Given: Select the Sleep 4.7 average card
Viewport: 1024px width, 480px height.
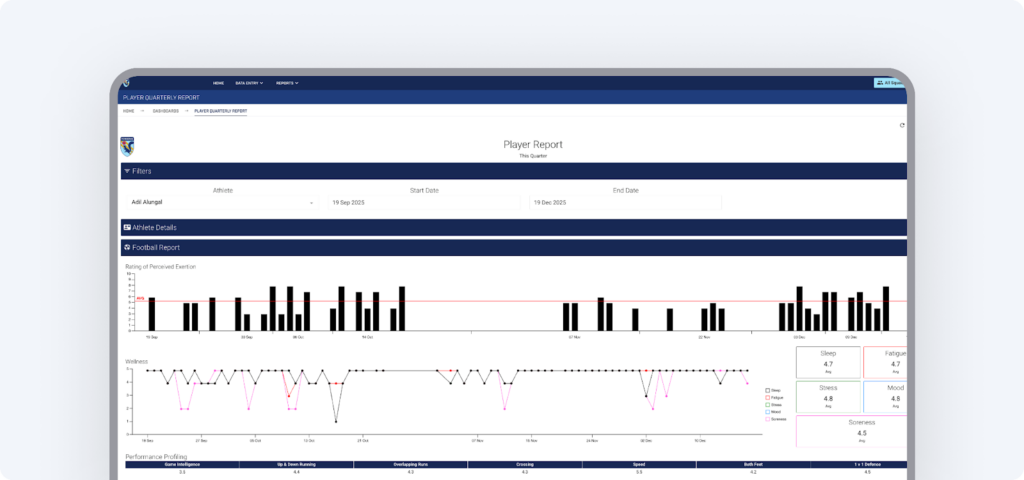Looking at the screenshot, I should click(828, 362).
